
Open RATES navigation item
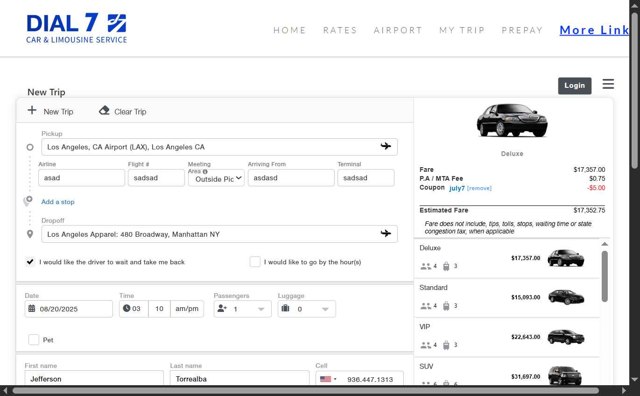click(x=340, y=30)
